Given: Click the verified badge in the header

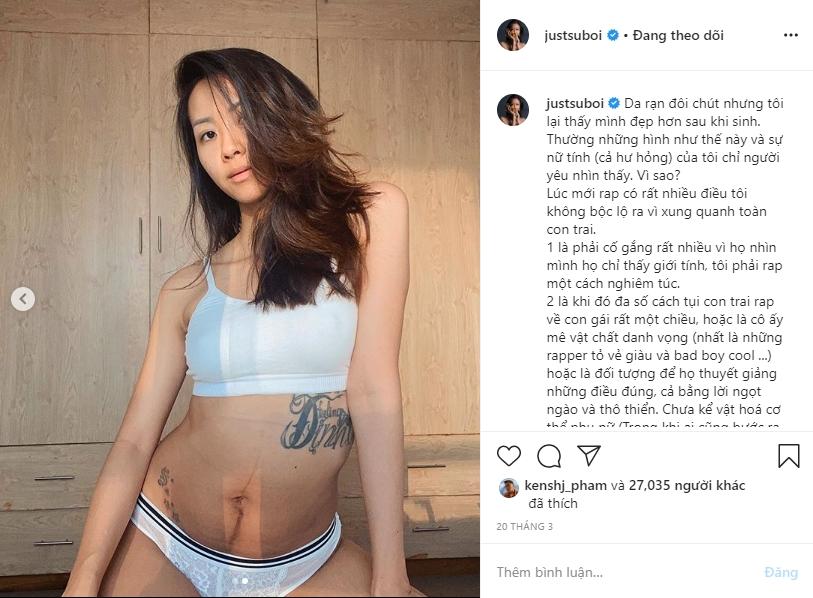Looking at the screenshot, I should (612, 35).
